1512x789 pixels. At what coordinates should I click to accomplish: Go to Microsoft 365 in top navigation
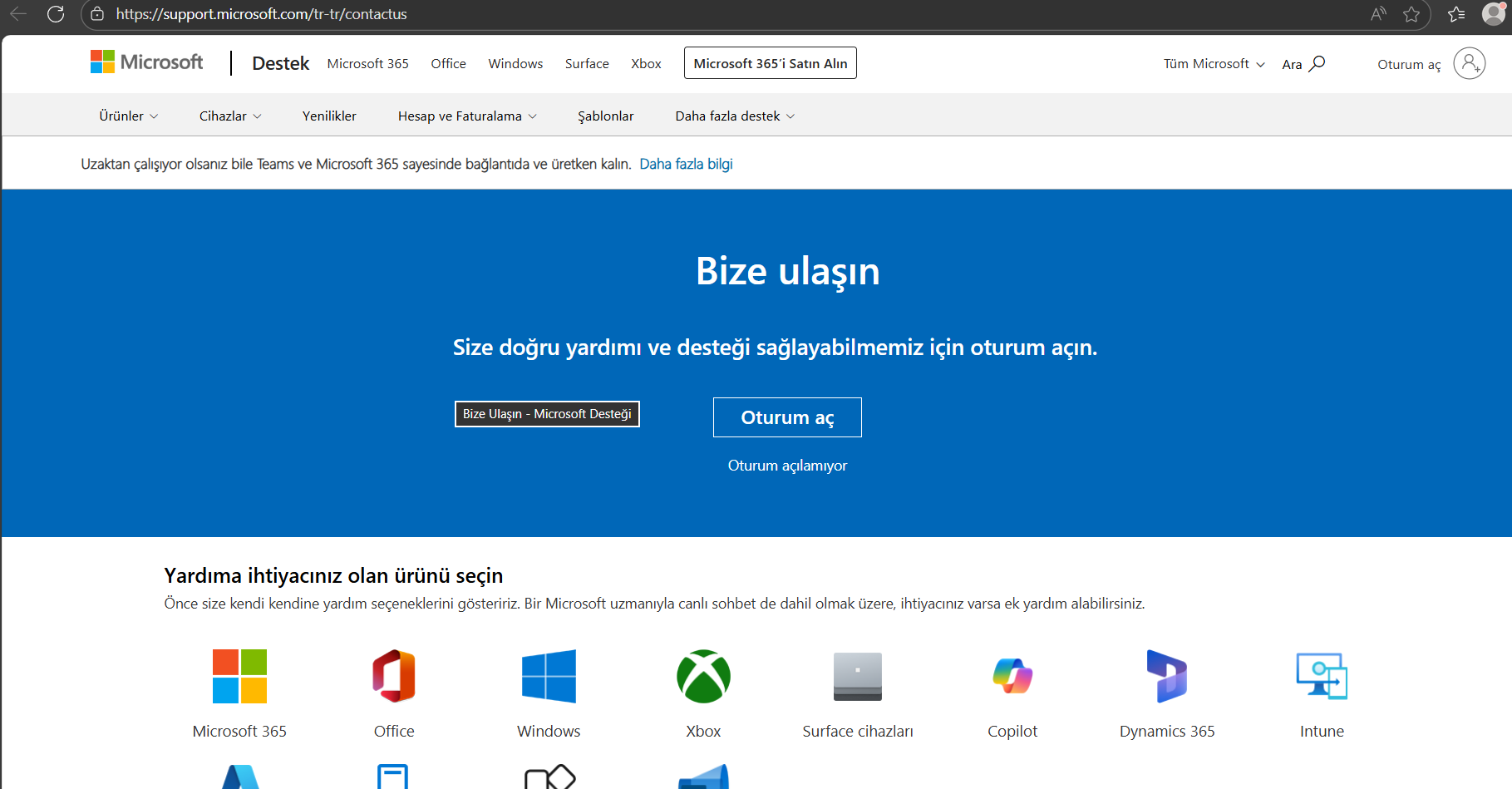(x=368, y=64)
